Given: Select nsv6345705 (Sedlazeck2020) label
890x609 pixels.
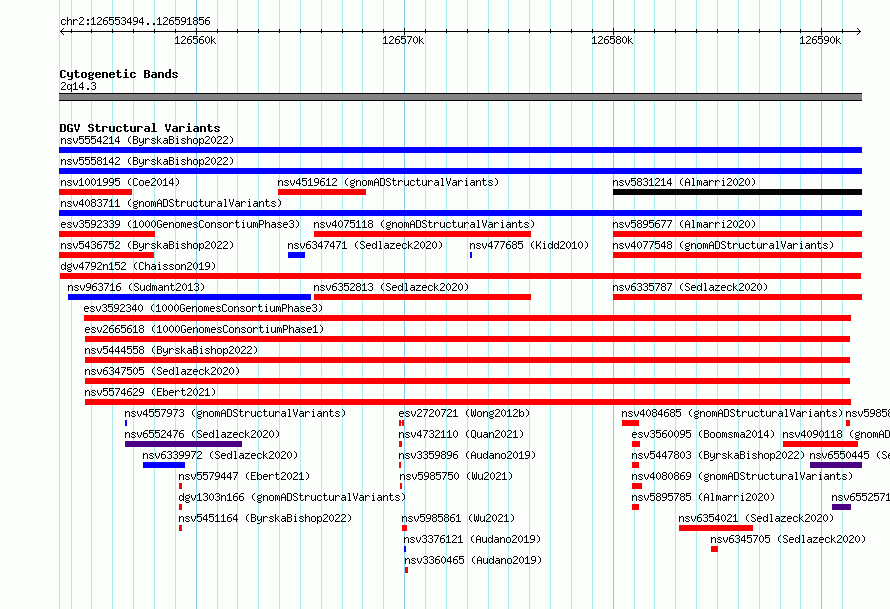Looking at the screenshot, I should pyautogui.click(x=788, y=539).
